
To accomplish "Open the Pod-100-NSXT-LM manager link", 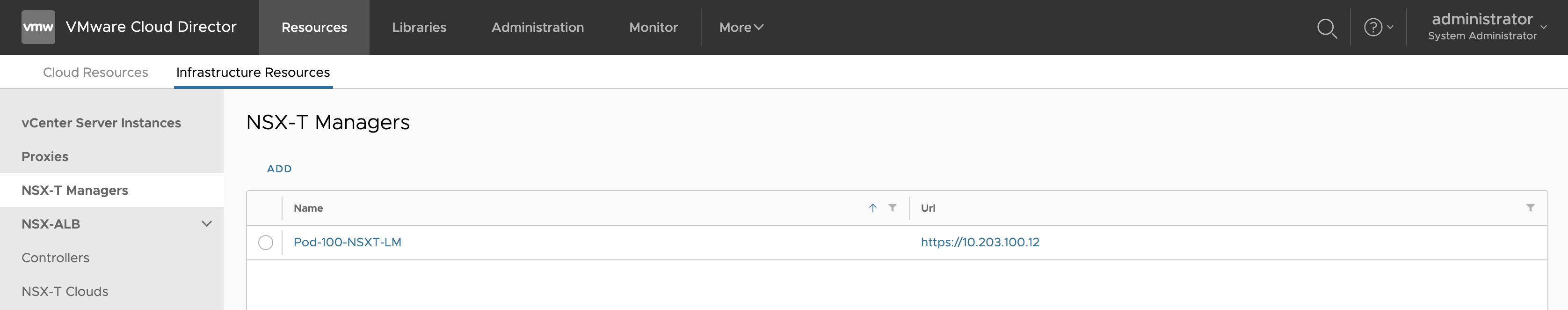I will (347, 243).
